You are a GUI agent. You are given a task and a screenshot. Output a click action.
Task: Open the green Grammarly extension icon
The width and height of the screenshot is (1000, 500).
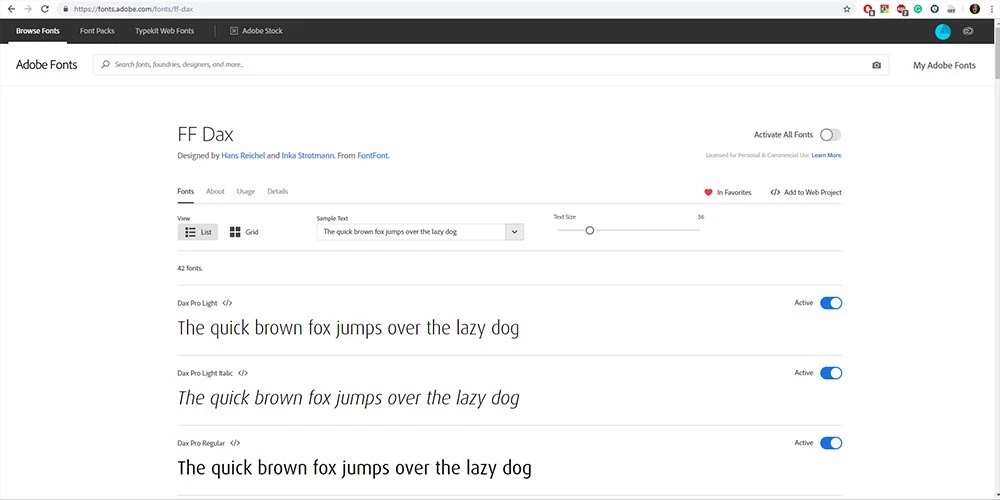pos(918,9)
